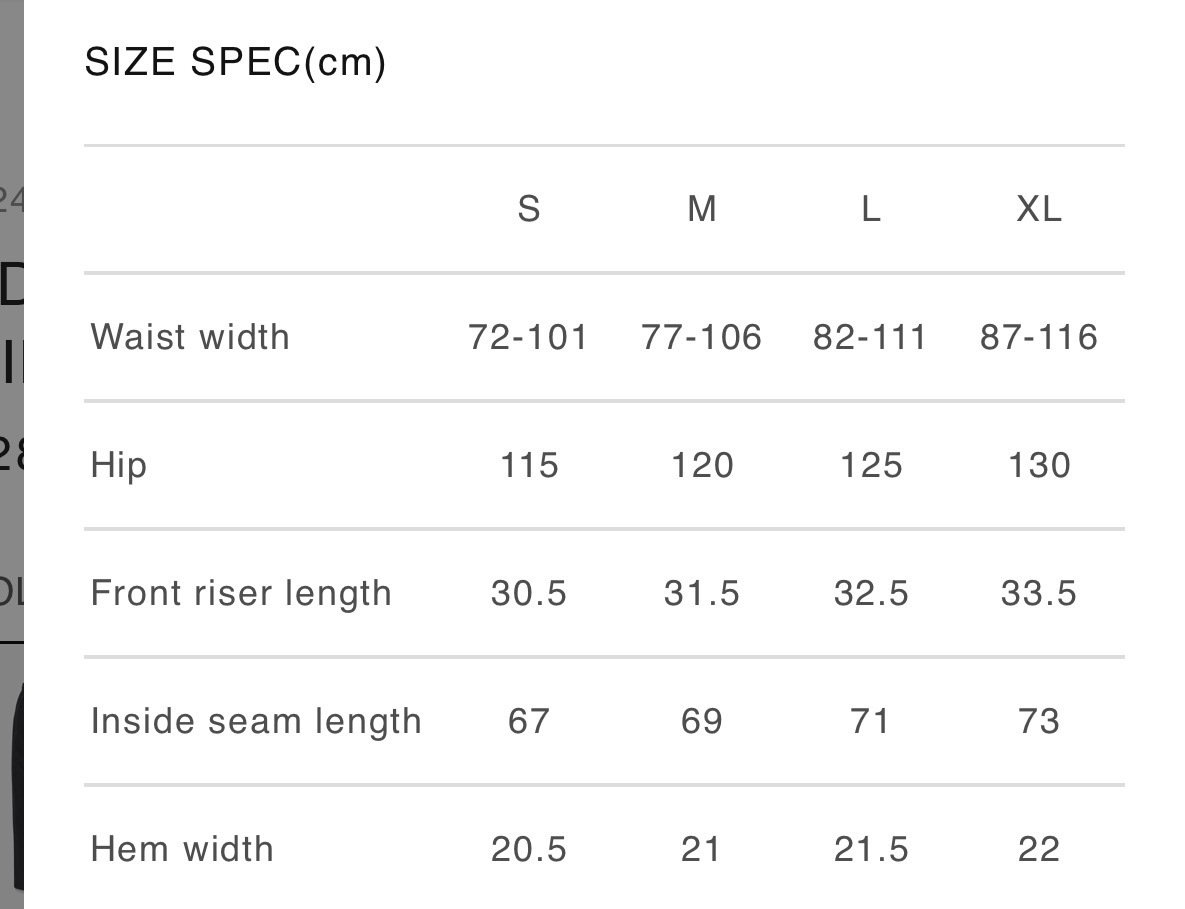The height and width of the screenshot is (909, 1185).
Task: Click inside seam value 69
Action: [x=701, y=721]
